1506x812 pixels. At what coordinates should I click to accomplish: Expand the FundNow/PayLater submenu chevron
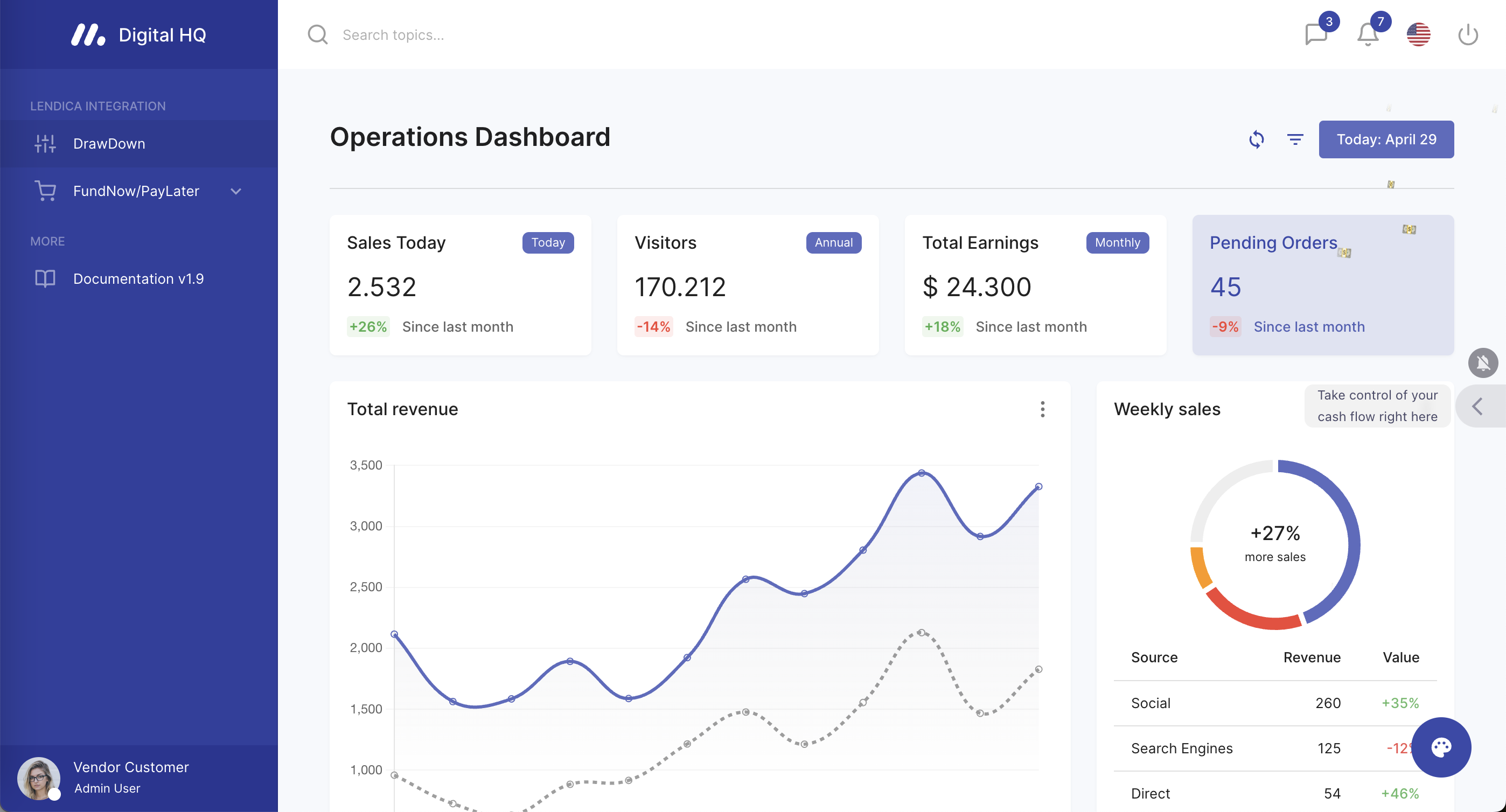pos(235,191)
